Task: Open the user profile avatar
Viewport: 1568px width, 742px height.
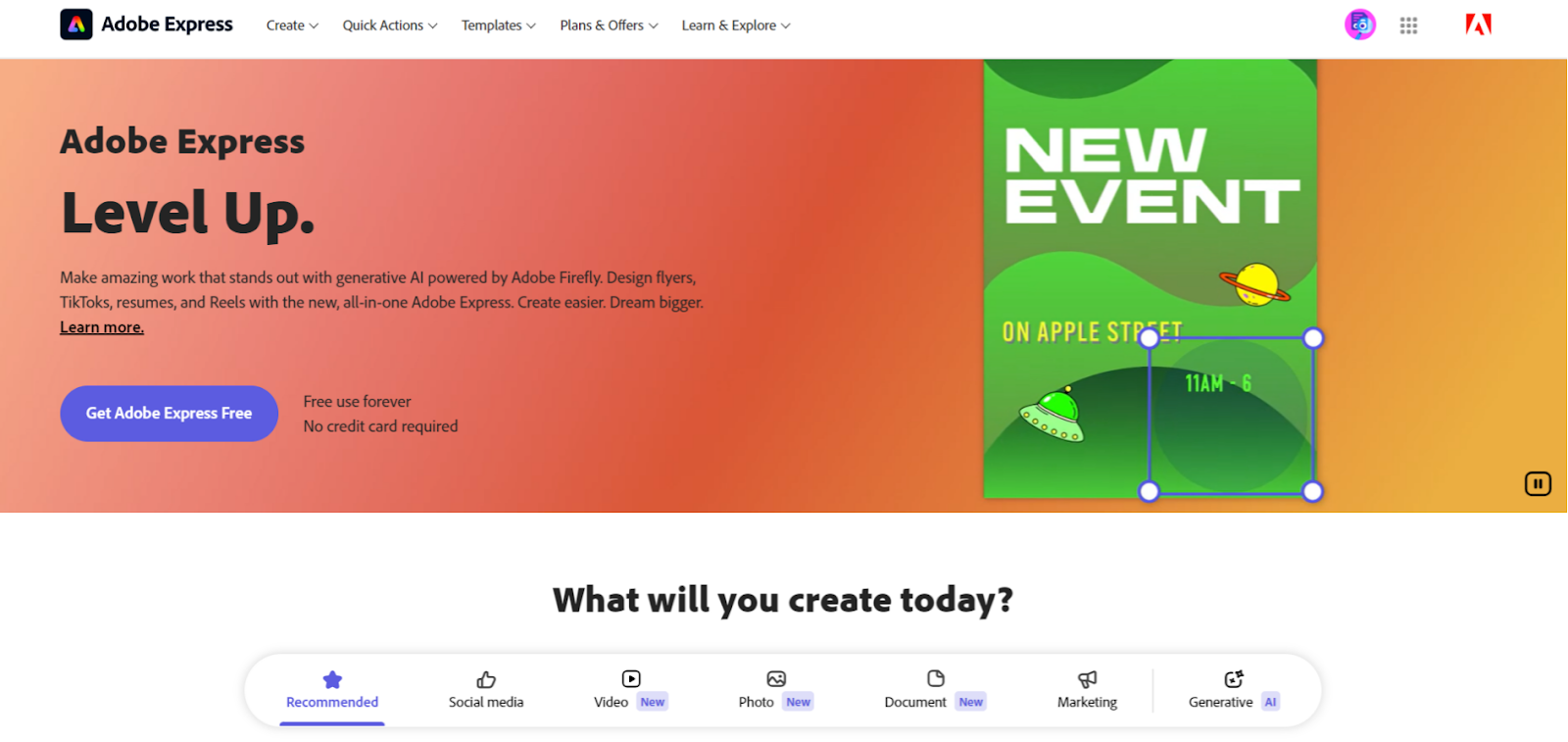Action: pyautogui.click(x=1360, y=25)
